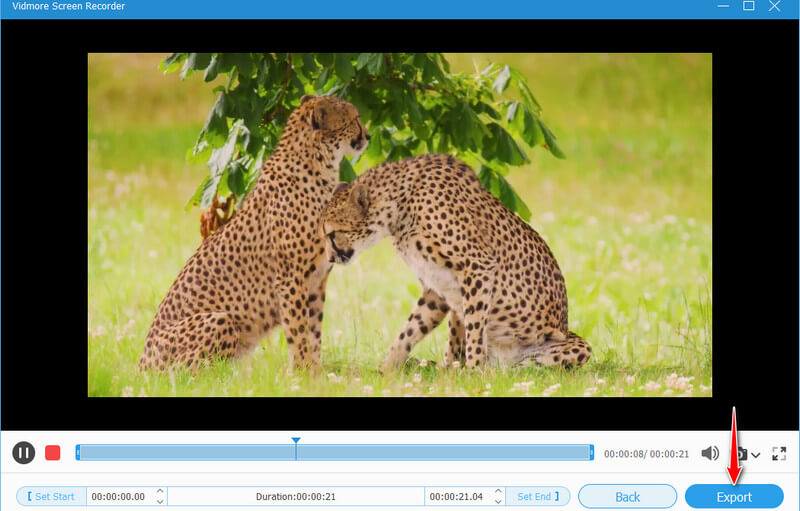
Task: Click the Set End trim button
Action: point(538,496)
